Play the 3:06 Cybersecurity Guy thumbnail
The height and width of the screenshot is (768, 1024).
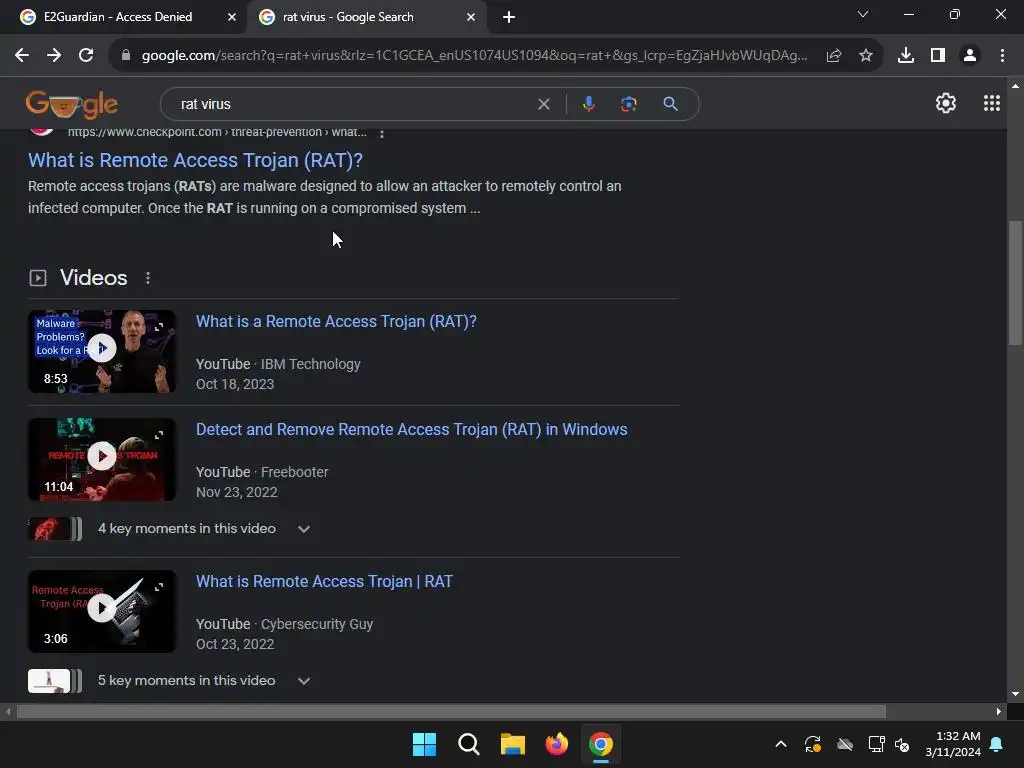[x=102, y=611]
